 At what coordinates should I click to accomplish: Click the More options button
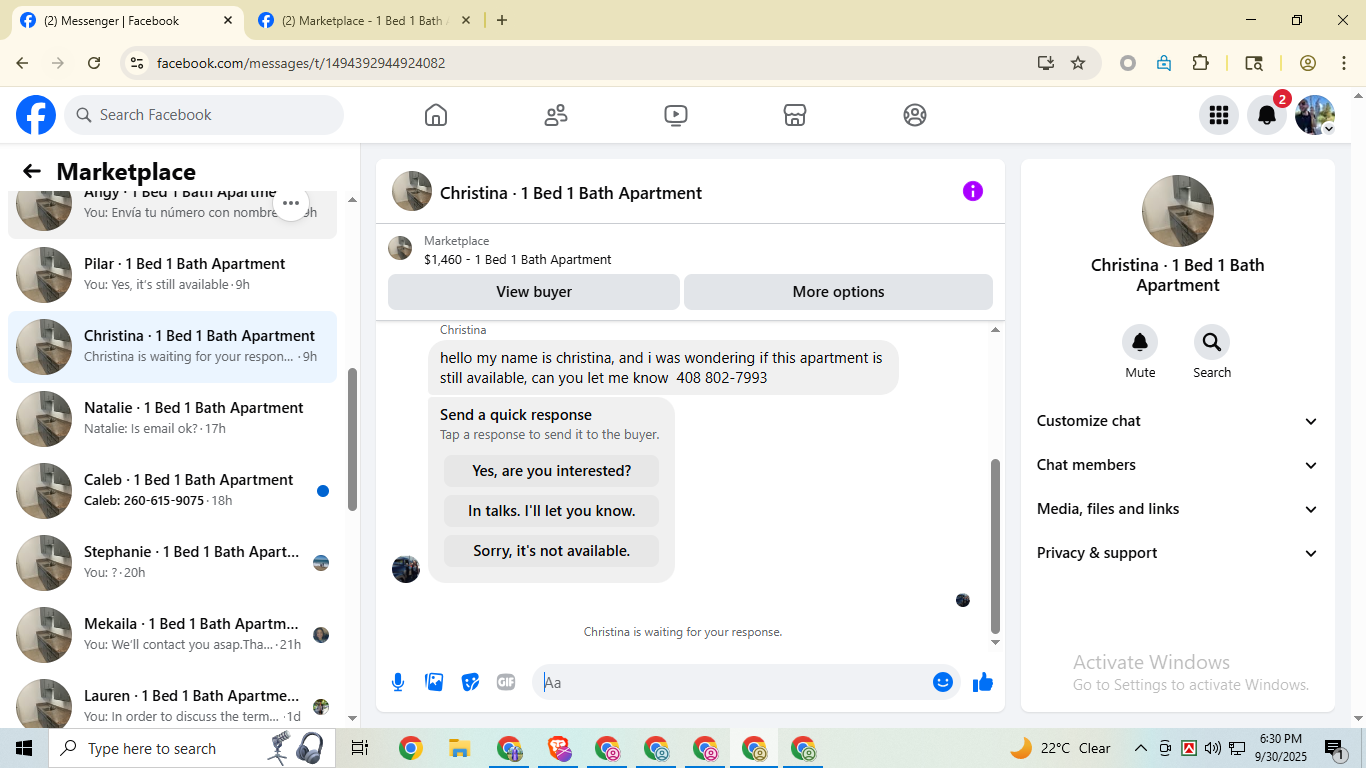point(838,292)
